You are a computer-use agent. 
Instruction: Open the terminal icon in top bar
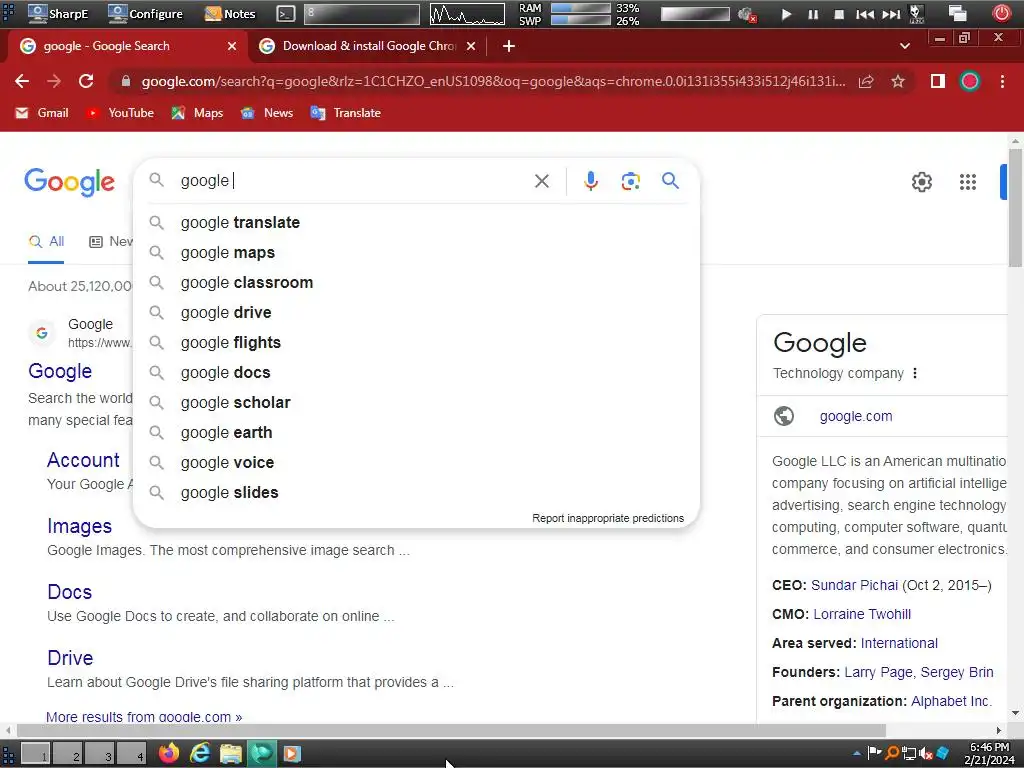point(285,13)
